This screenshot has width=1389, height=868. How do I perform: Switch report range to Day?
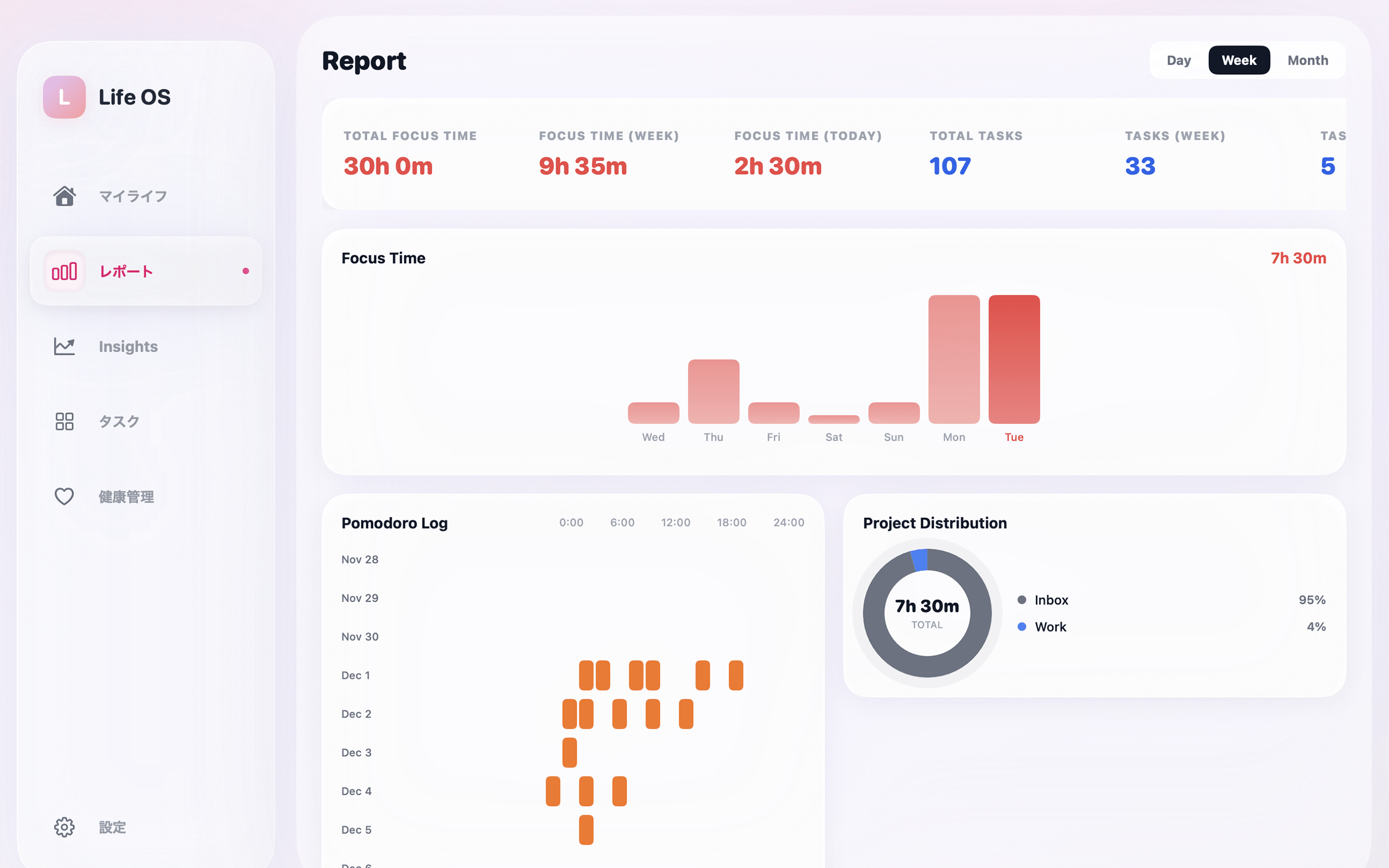[x=1178, y=60]
